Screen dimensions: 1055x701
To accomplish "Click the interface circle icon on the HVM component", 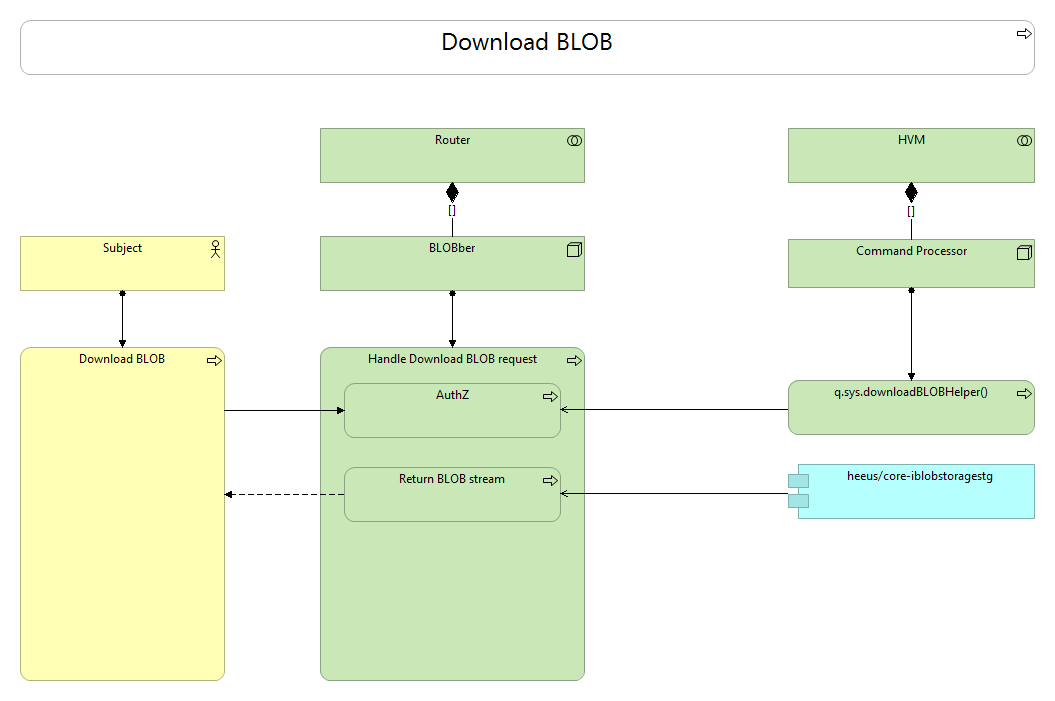I will [1021, 141].
